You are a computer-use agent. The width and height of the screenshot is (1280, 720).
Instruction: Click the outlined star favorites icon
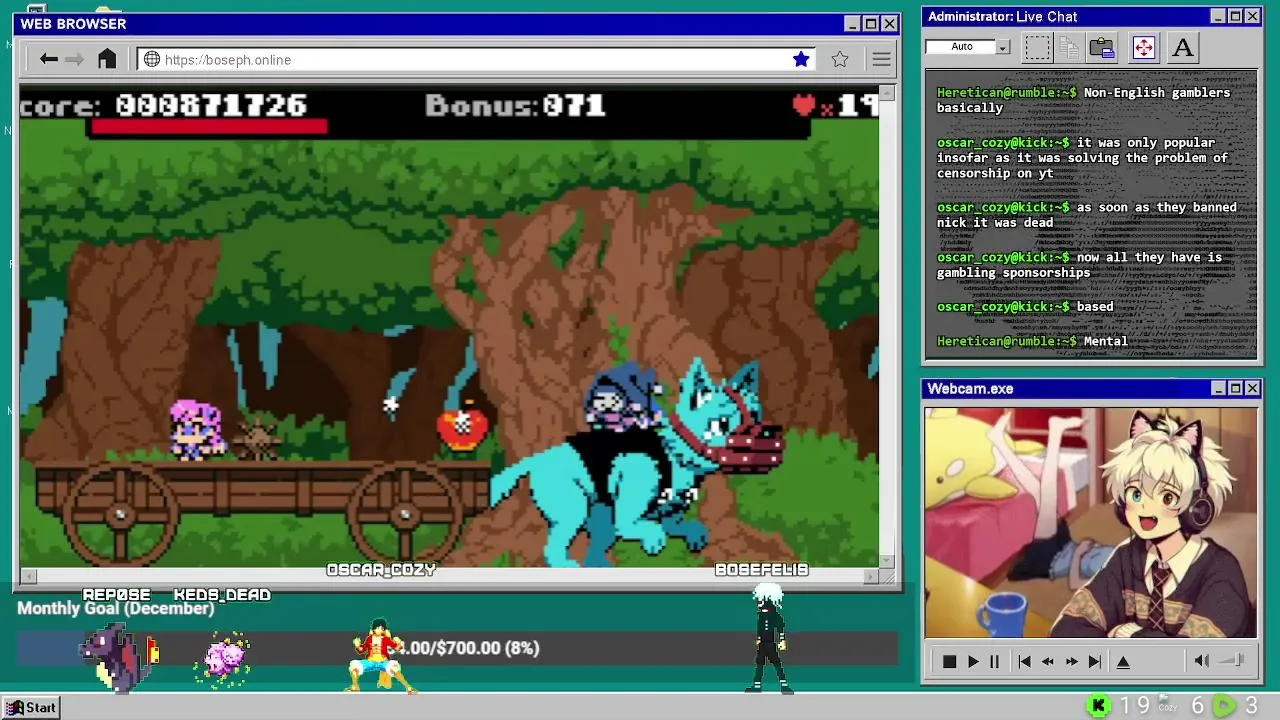(x=840, y=59)
